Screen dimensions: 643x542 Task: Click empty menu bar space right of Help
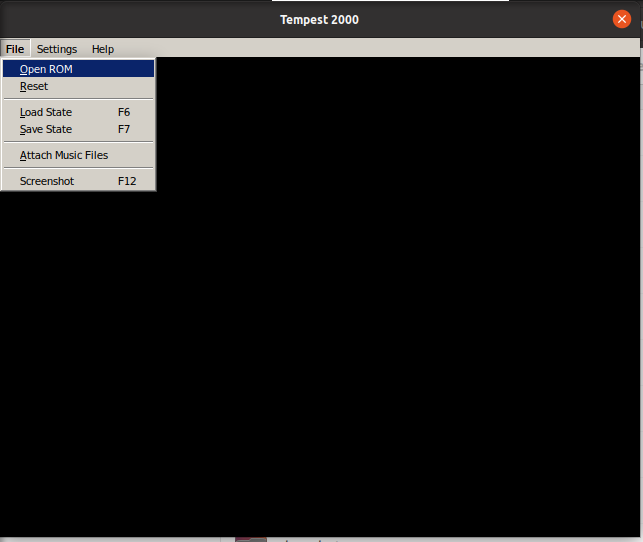click(x=380, y=49)
